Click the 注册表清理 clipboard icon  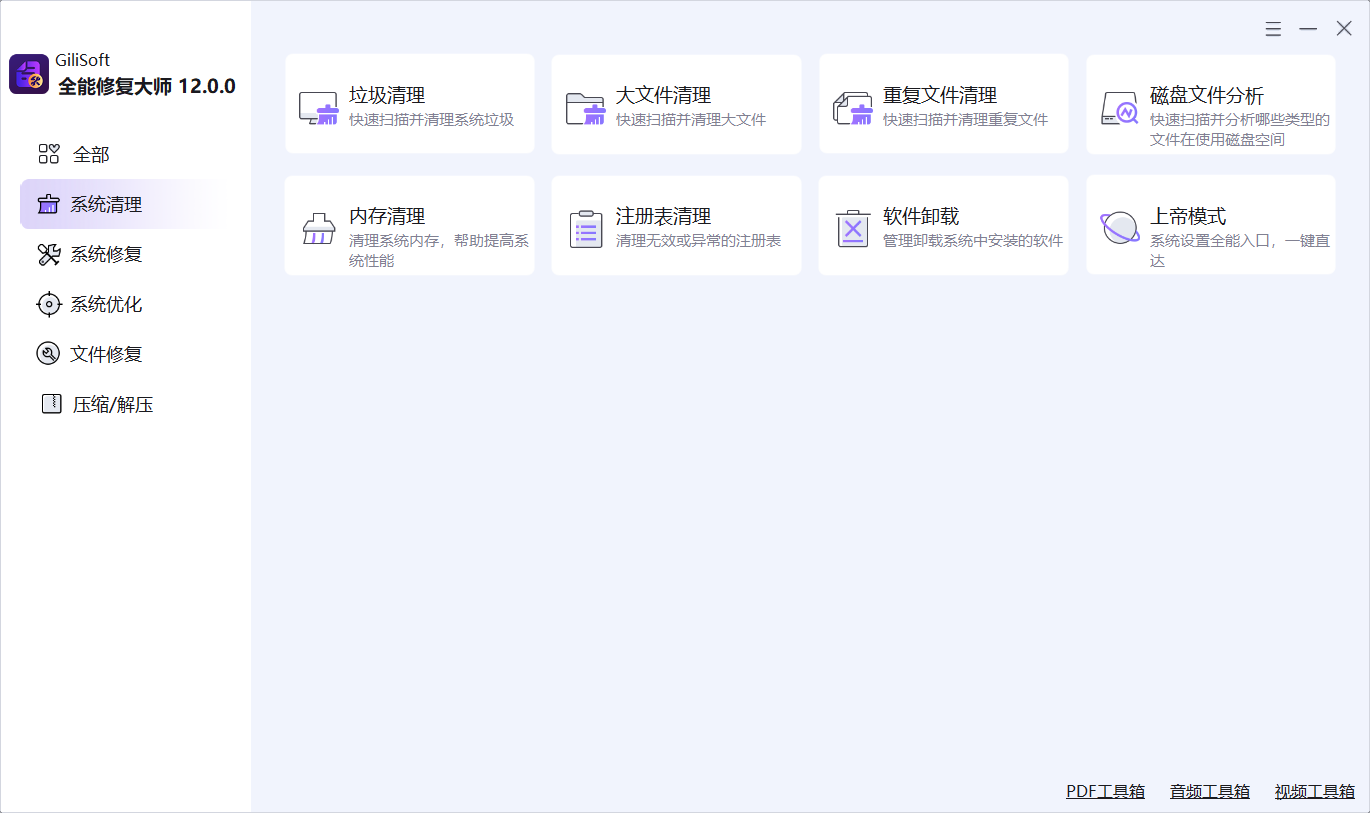point(585,229)
